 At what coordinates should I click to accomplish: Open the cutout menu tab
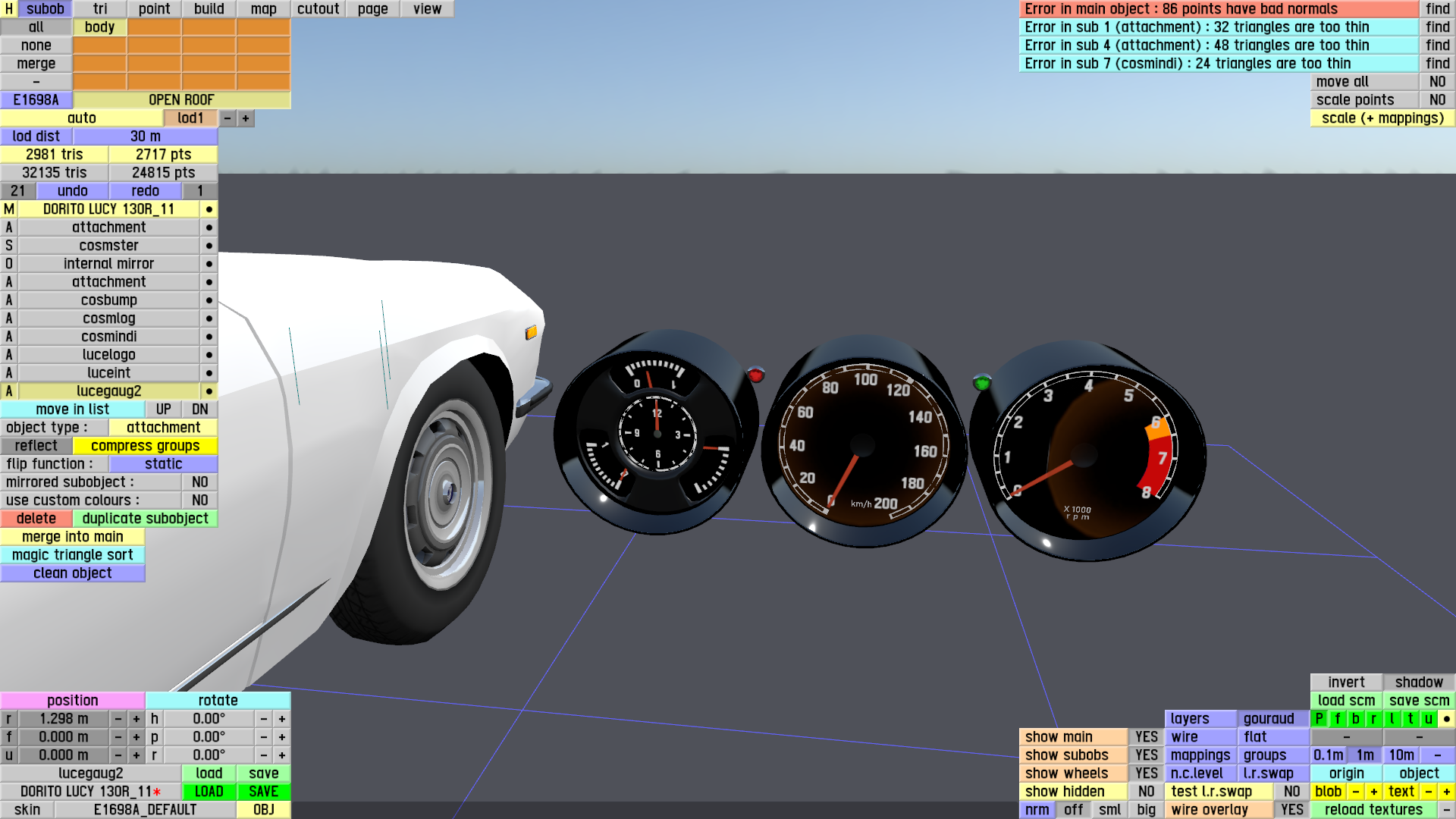pos(318,9)
